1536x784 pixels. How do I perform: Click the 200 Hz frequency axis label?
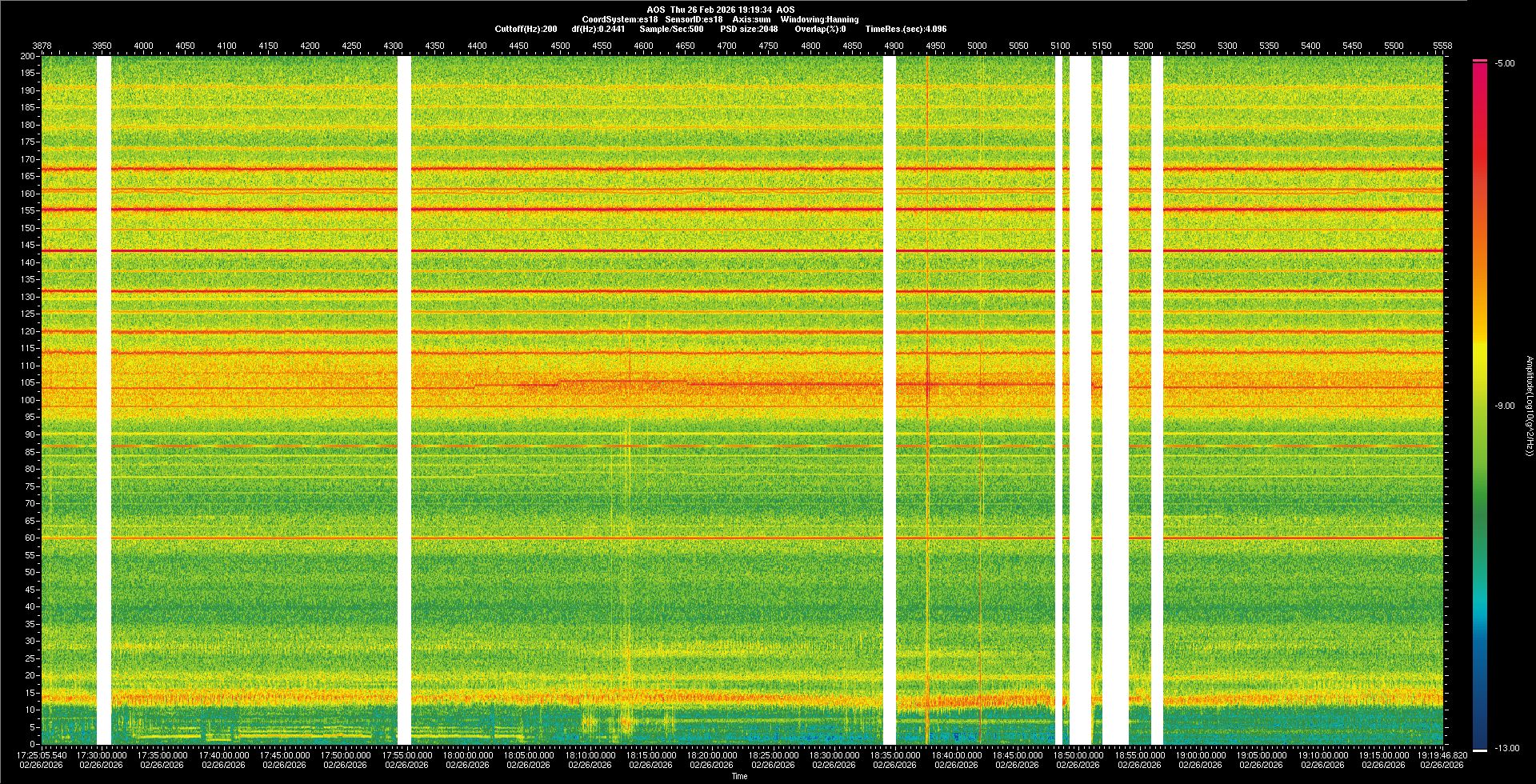coord(27,56)
